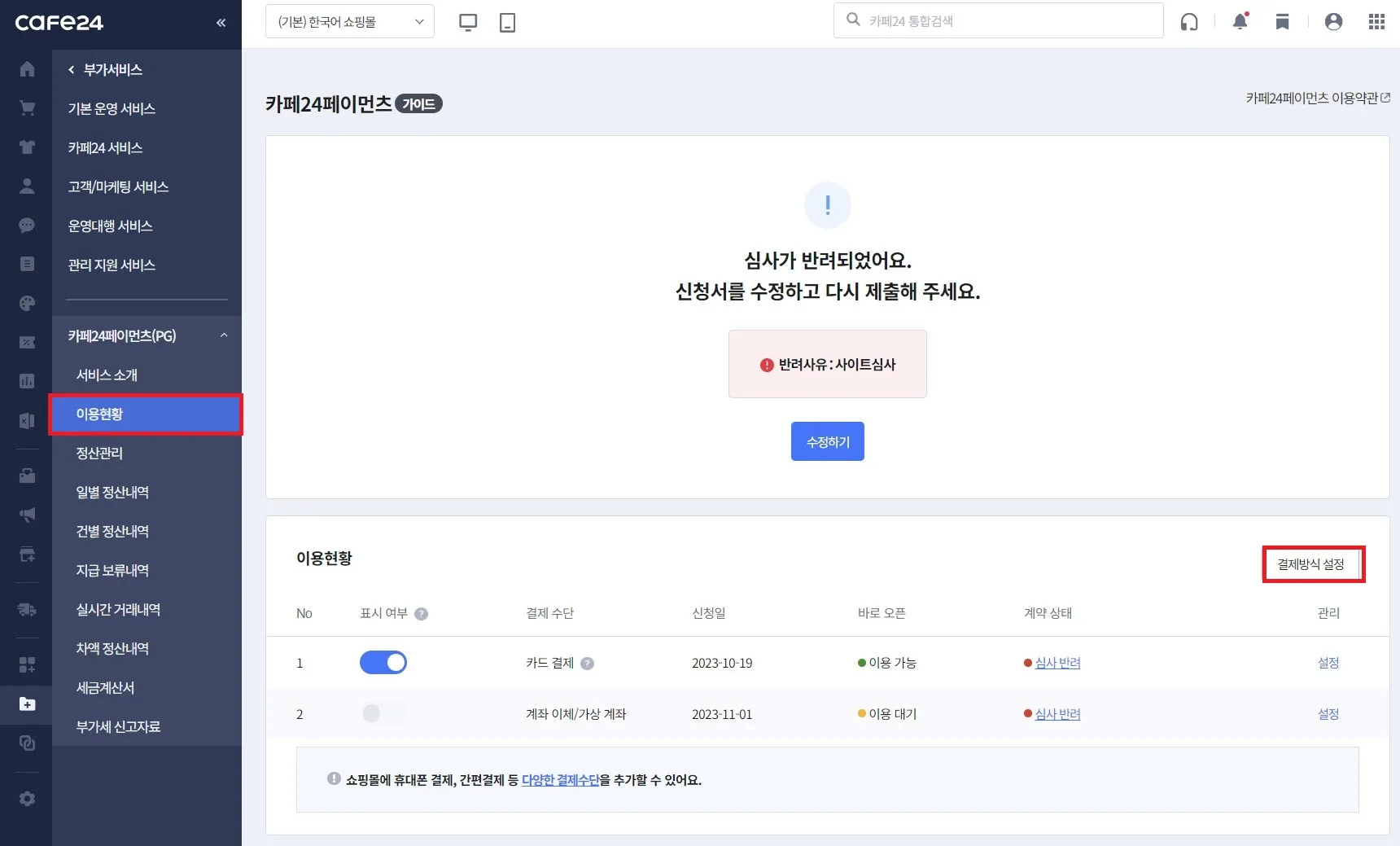Collapse sidebar with double chevron icon
Viewport: 1400px width, 846px height.
(221, 23)
